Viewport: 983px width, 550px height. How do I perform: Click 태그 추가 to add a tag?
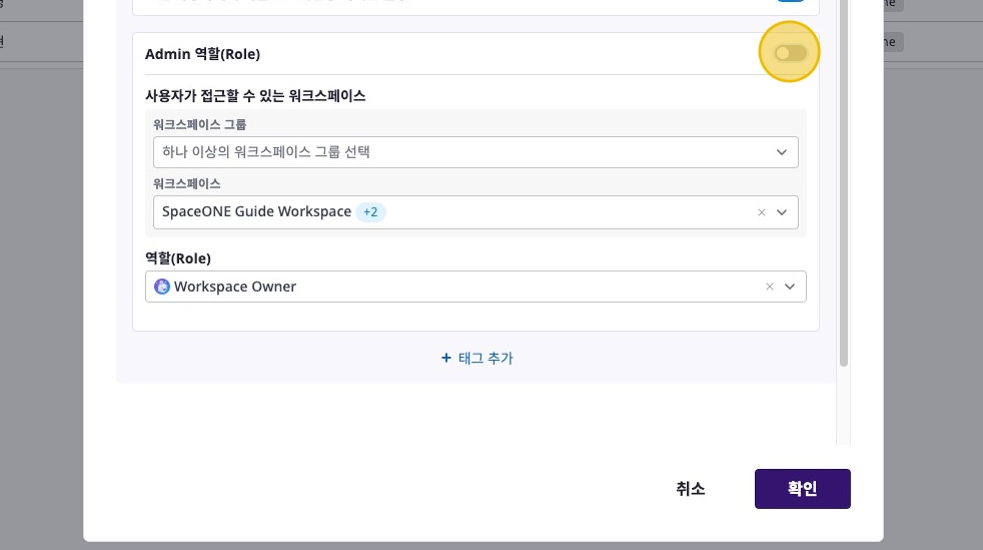coord(485,358)
